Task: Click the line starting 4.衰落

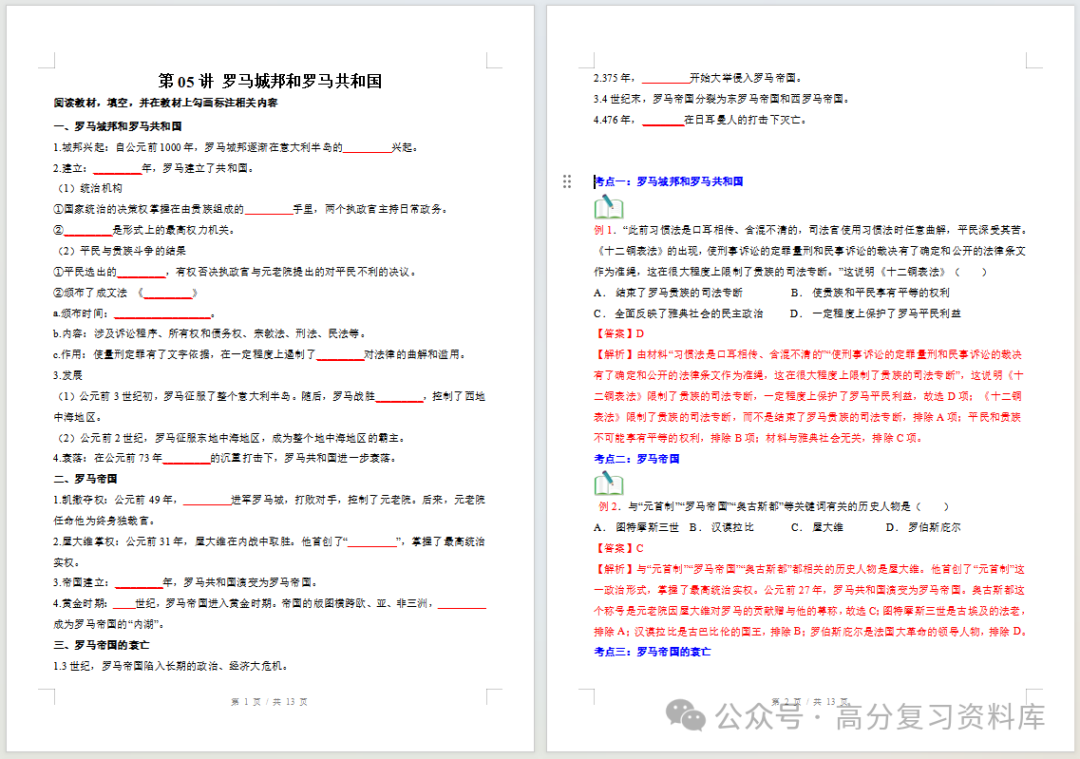Action: coord(225,458)
